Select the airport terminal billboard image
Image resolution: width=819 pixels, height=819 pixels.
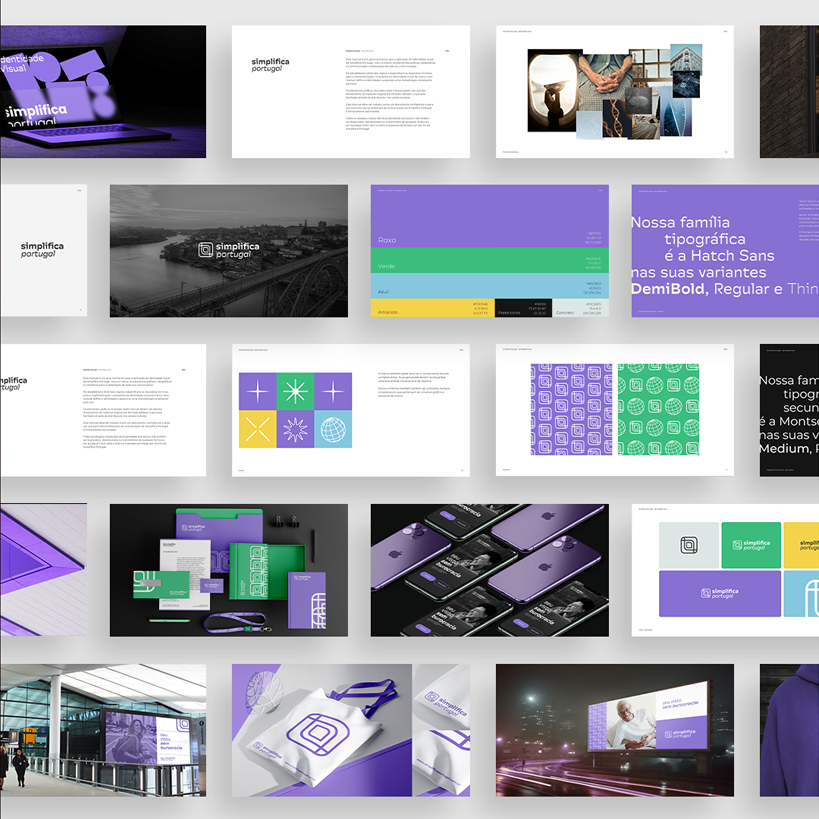(x=103, y=730)
